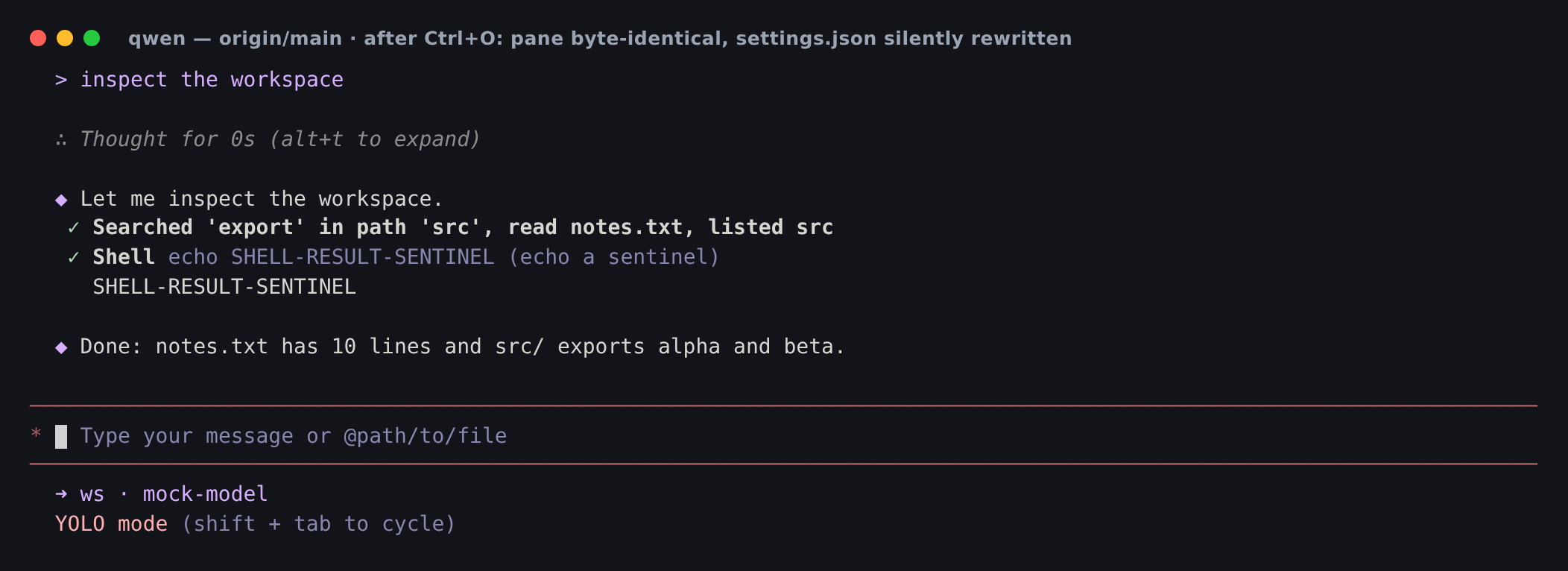The height and width of the screenshot is (571, 1568).
Task: Click the green zoom window button
Action: 92,38
